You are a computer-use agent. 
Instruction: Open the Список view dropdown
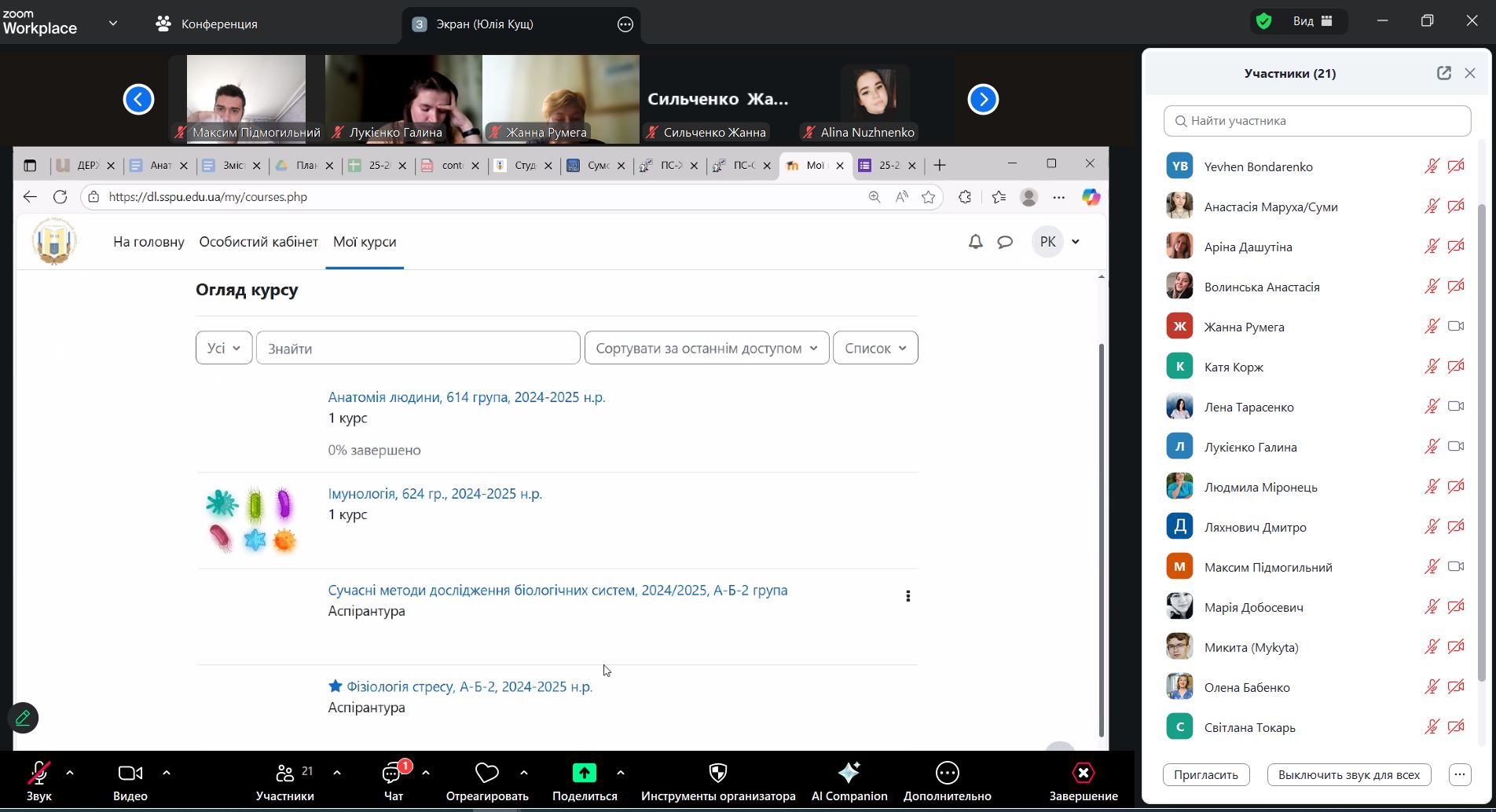click(x=874, y=348)
